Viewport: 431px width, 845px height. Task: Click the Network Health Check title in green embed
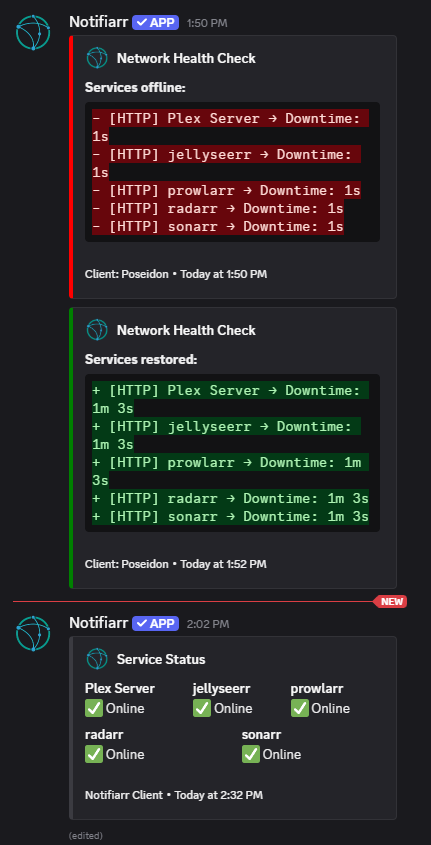coord(186,330)
